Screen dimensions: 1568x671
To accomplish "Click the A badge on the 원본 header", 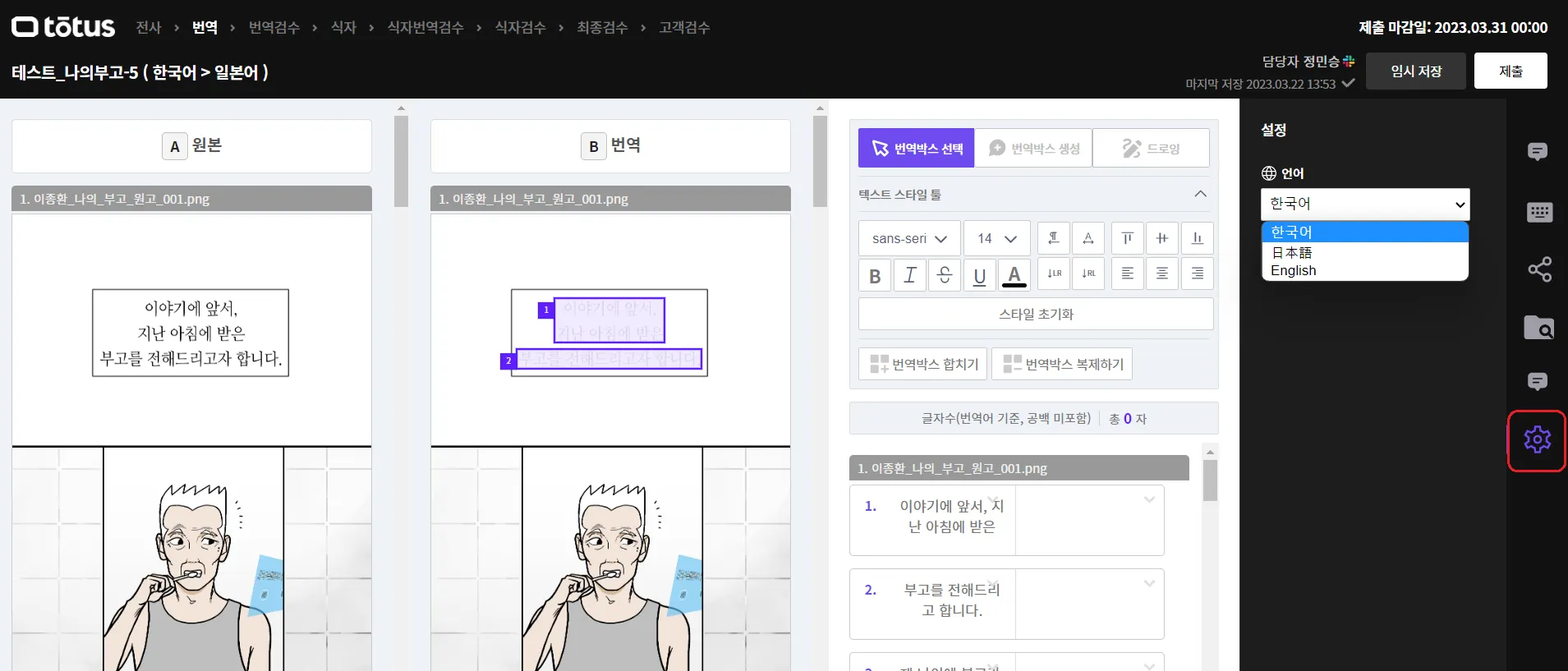I will [174, 146].
